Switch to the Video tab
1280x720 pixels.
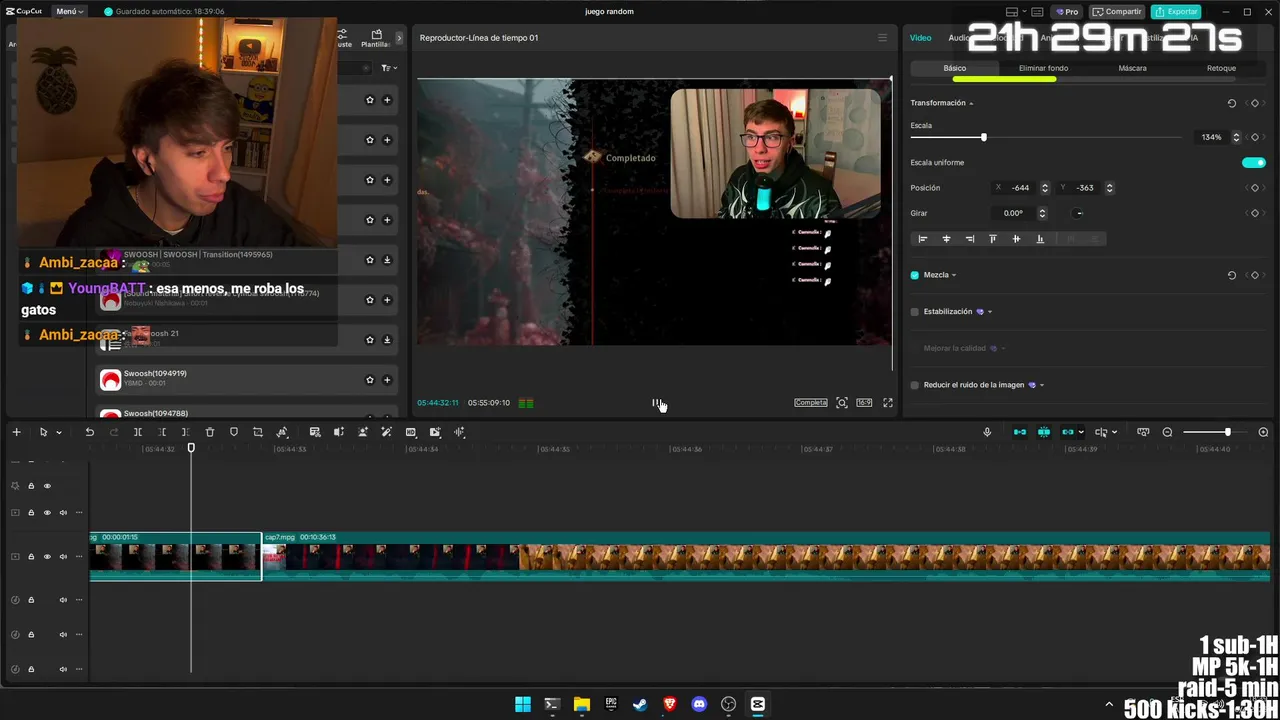[920, 38]
